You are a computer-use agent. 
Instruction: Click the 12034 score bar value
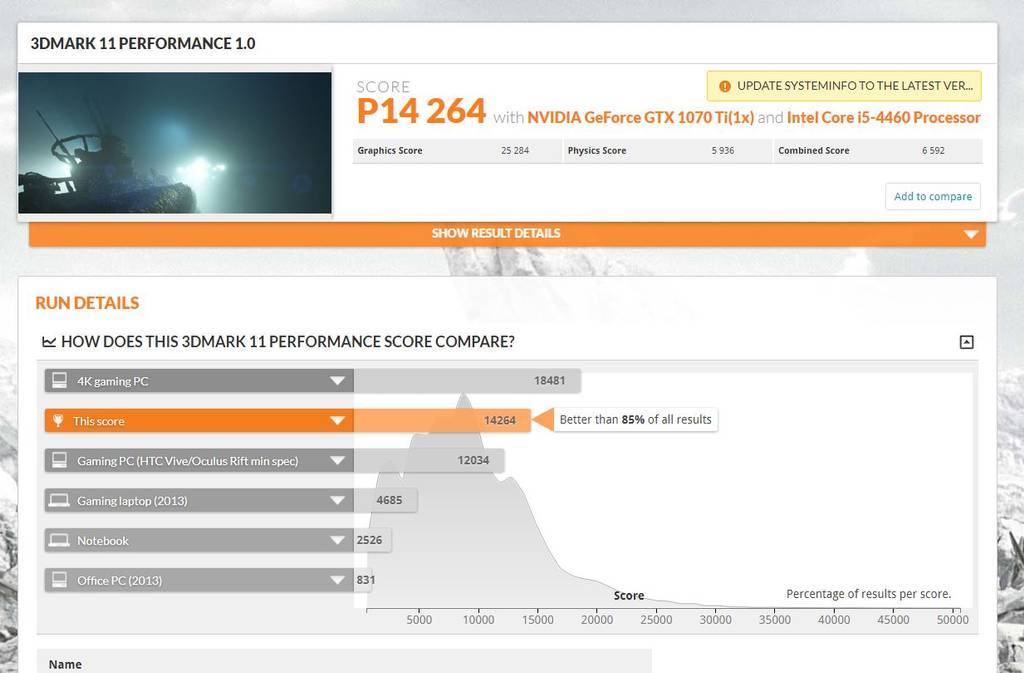[x=473, y=460]
